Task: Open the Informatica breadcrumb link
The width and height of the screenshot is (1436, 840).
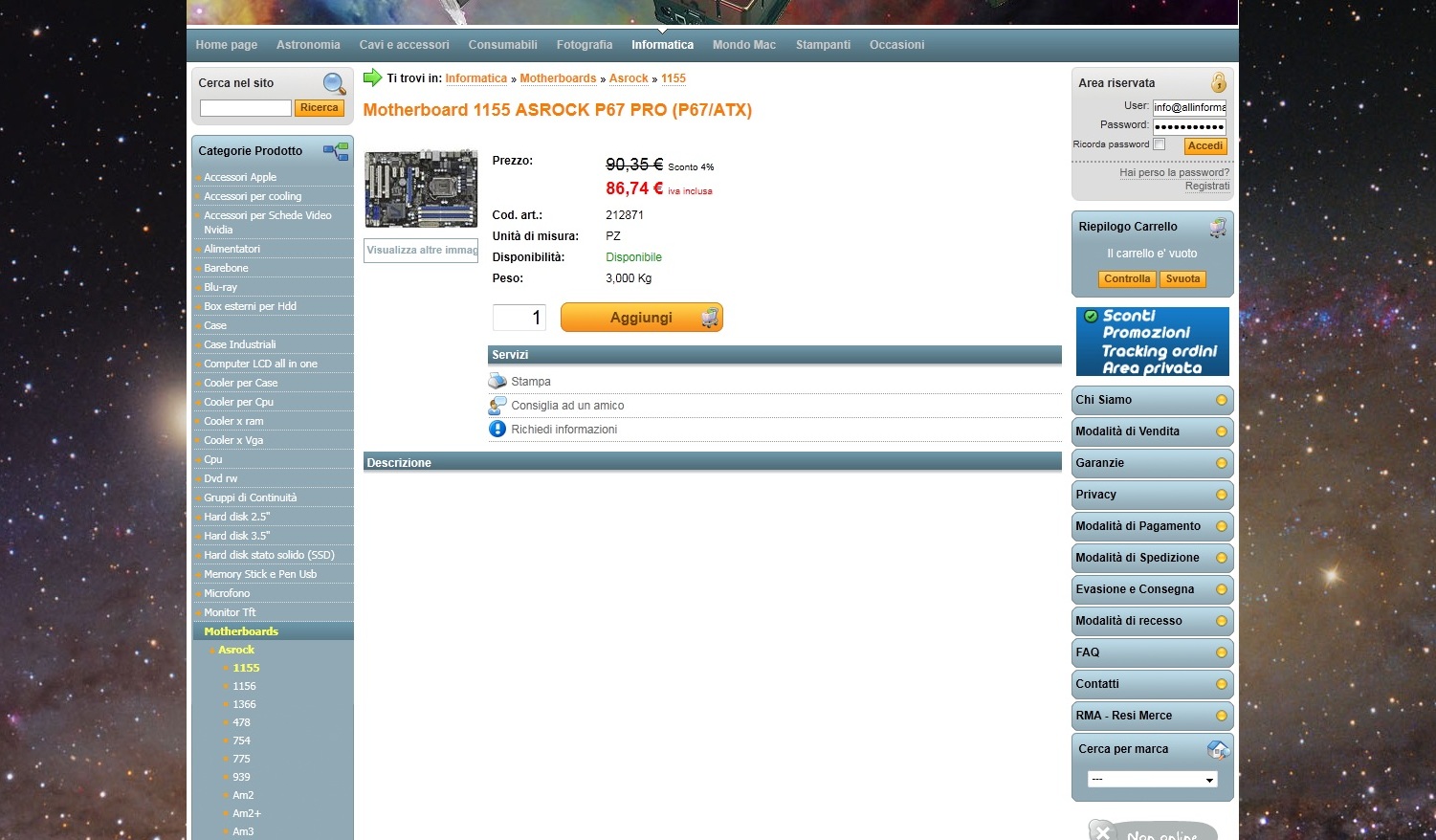Action: (475, 78)
